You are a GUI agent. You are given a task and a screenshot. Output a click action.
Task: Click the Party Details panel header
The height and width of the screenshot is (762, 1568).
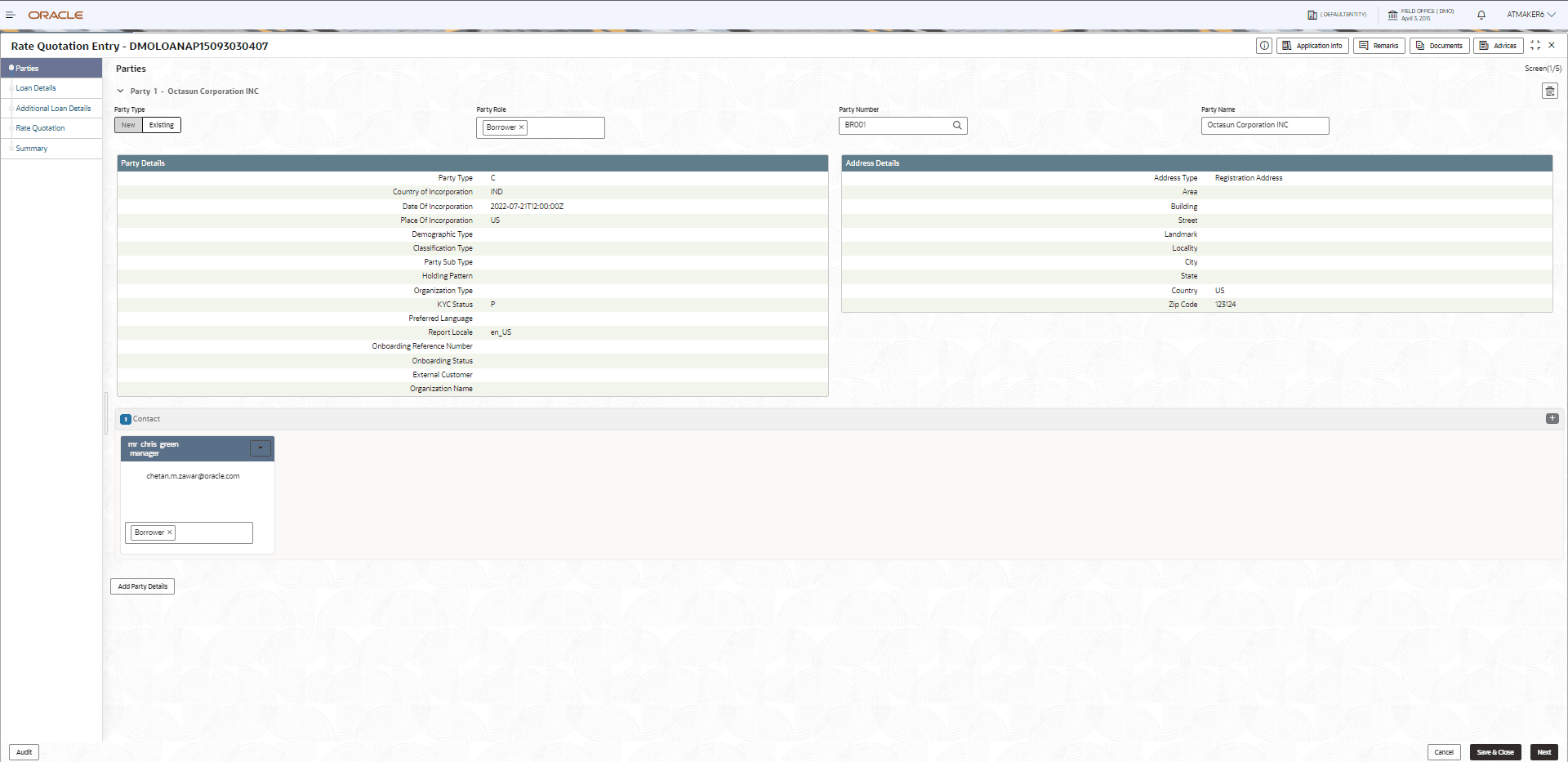coord(473,163)
